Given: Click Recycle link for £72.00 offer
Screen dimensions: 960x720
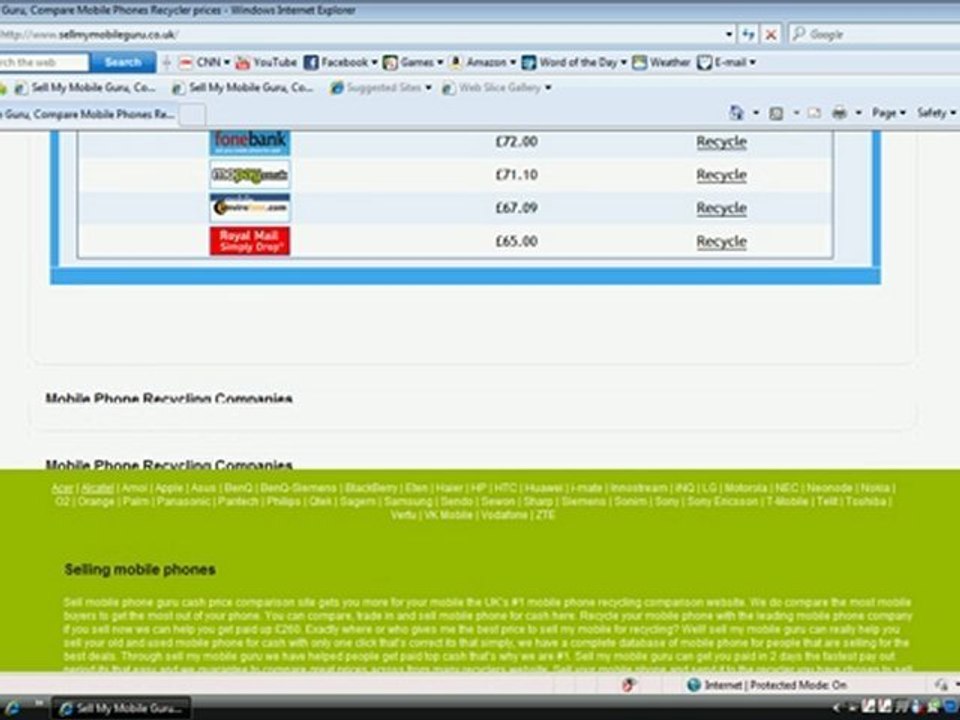Looking at the screenshot, I should 721,142.
